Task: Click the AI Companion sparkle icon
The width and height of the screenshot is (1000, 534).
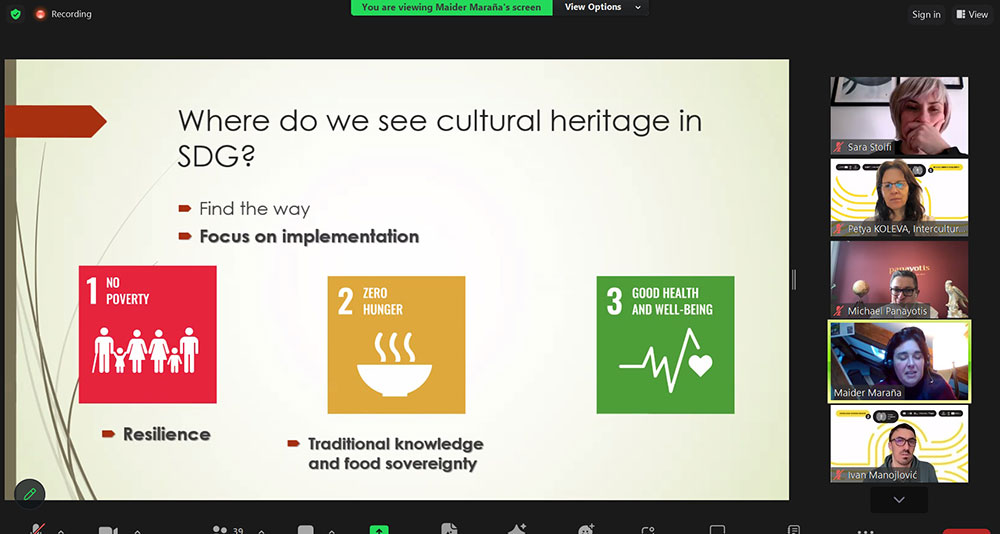Action: click(517, 529)
